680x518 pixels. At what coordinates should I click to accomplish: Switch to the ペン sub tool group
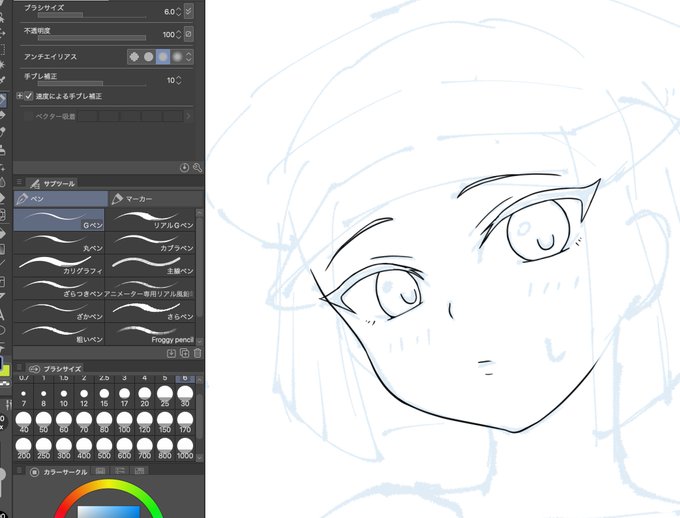coord(61,199)
